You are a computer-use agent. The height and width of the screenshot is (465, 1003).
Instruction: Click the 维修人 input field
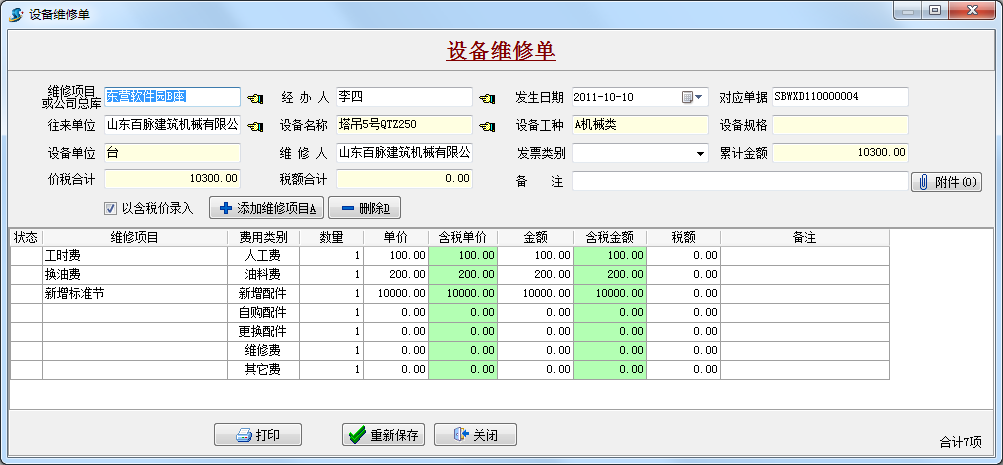click(x=404, y=153)
